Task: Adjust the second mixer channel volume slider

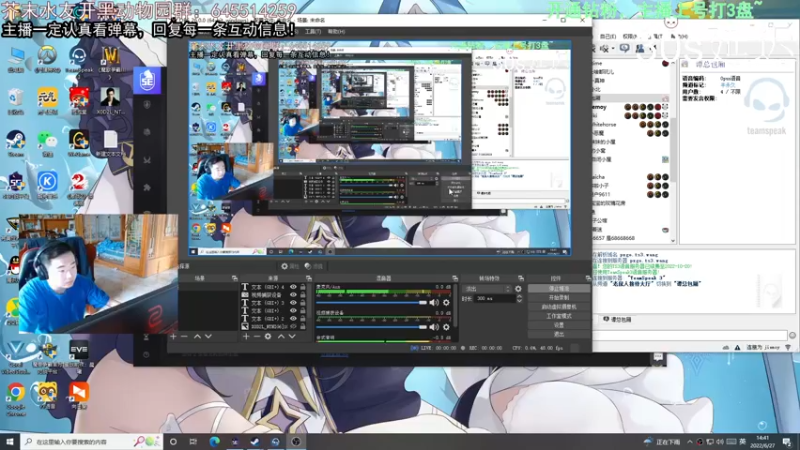Action: 371,327
